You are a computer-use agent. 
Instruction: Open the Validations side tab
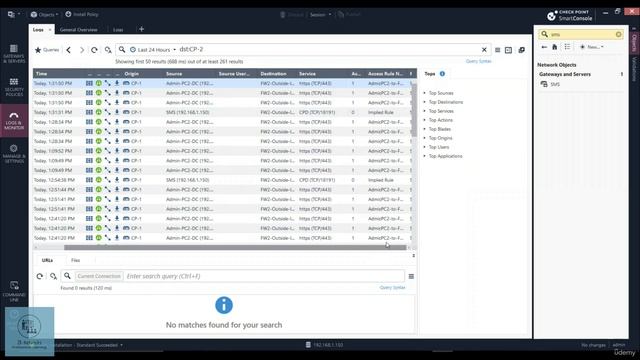pos(634,69)
